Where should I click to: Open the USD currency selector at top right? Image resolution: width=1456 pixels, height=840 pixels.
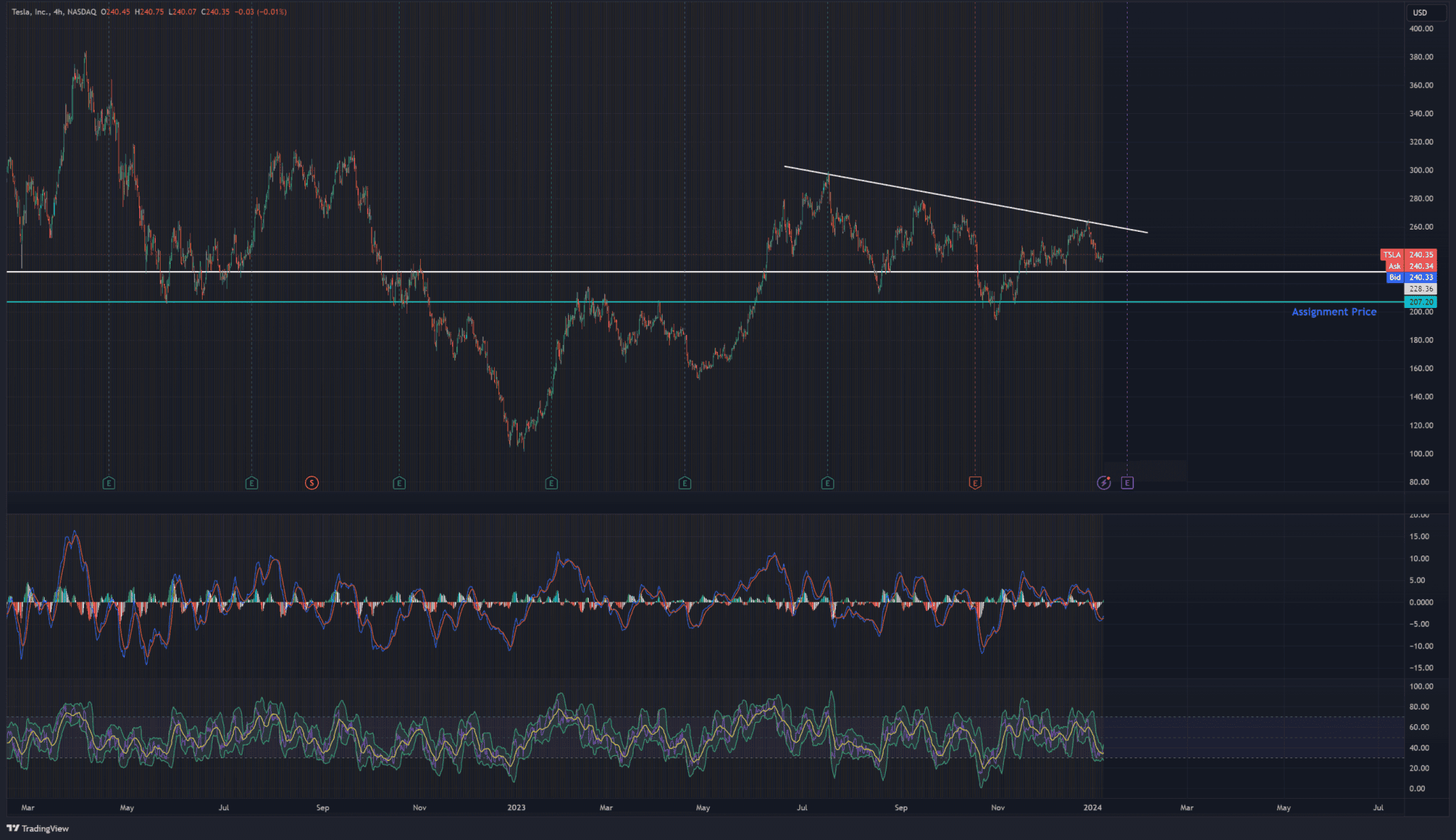(x=1425, y=12)
